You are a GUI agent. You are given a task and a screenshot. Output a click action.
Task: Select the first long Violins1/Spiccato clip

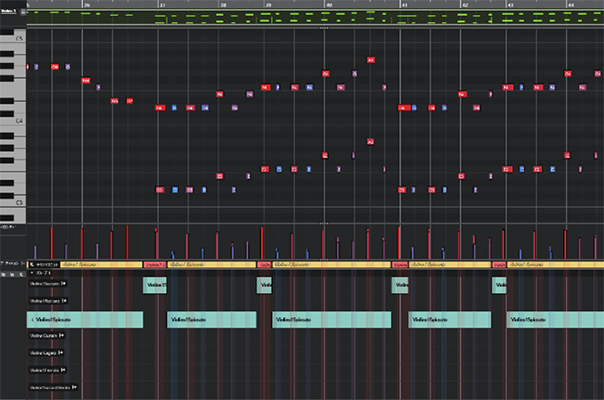[x=85, y=319]
